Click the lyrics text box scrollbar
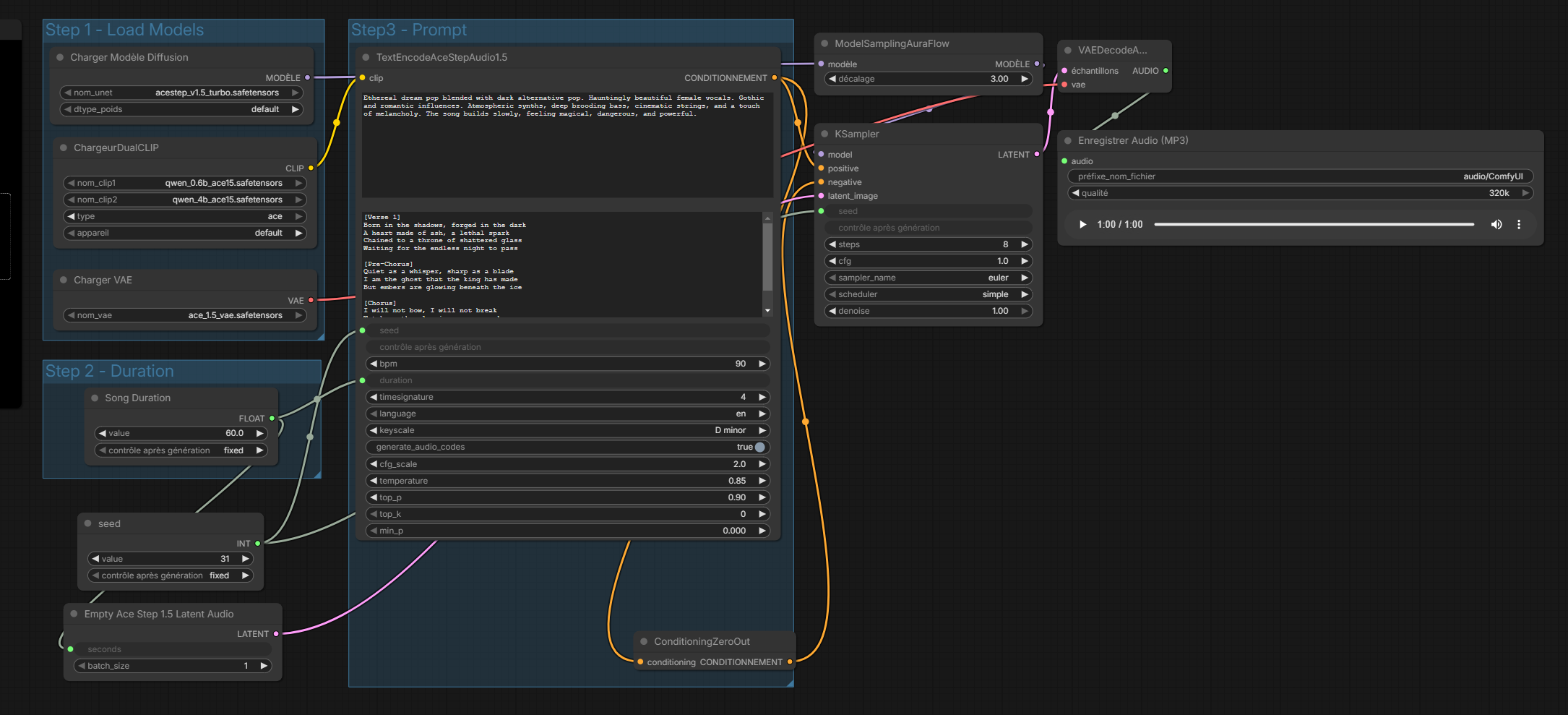 pyautogui.click(x=767, y=257)
